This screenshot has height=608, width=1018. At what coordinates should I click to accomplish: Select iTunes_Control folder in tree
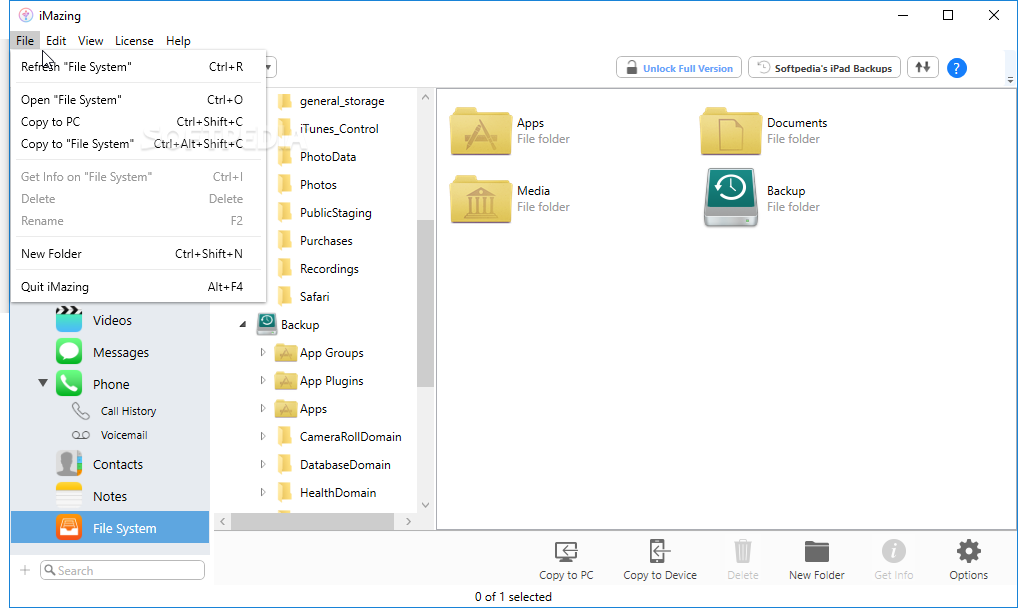(x=329, y=129)
